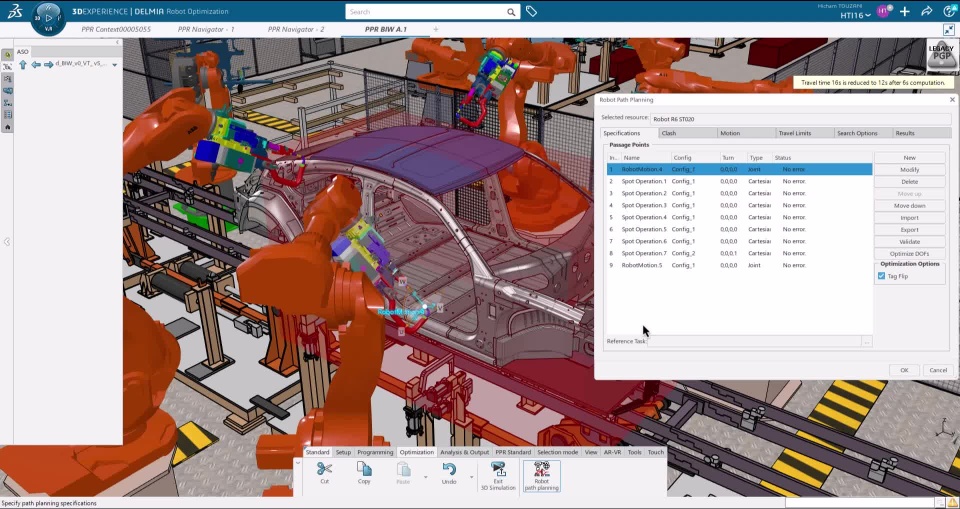This screenshot has height=509, width=960.
Task: Click the search magnifier icon
Action: 511,12
